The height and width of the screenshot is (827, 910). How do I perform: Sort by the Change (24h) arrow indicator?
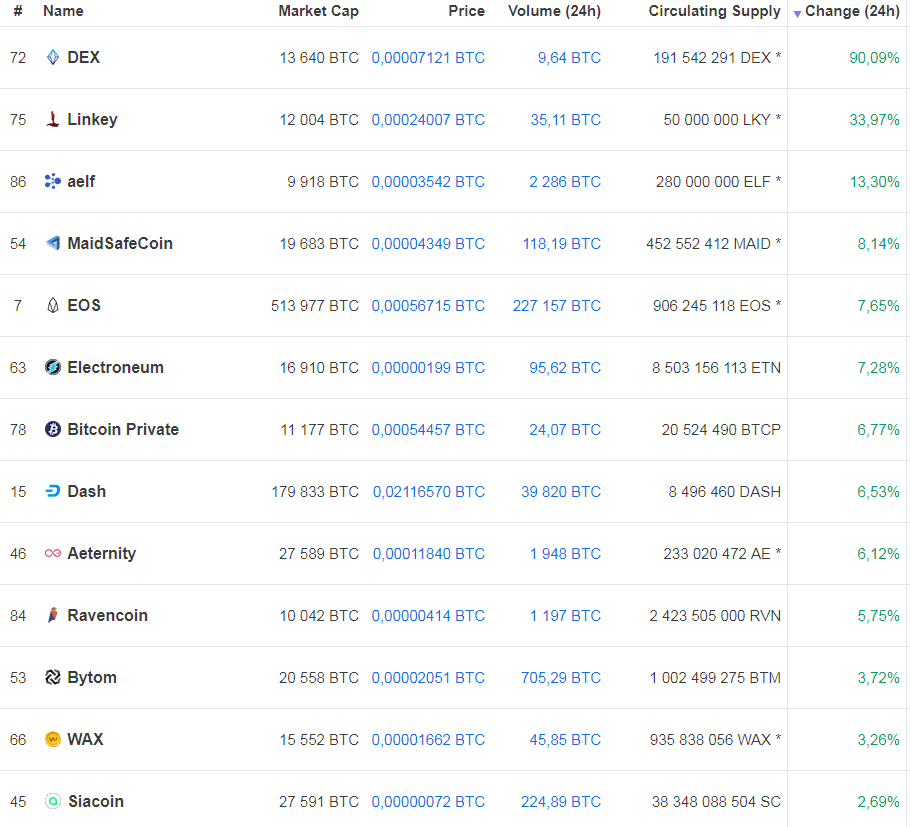coord(797,13)
